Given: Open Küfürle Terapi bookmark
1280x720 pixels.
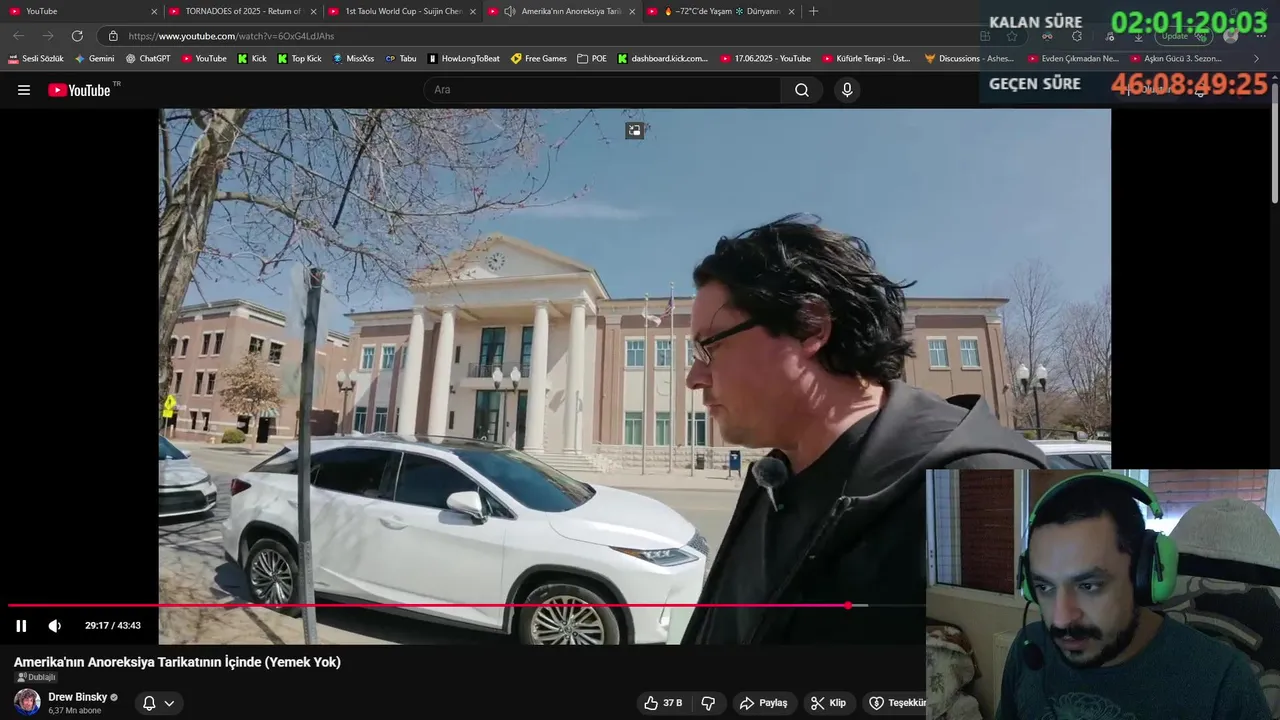Looking at the screenshot, I should [x=866, y=58].
